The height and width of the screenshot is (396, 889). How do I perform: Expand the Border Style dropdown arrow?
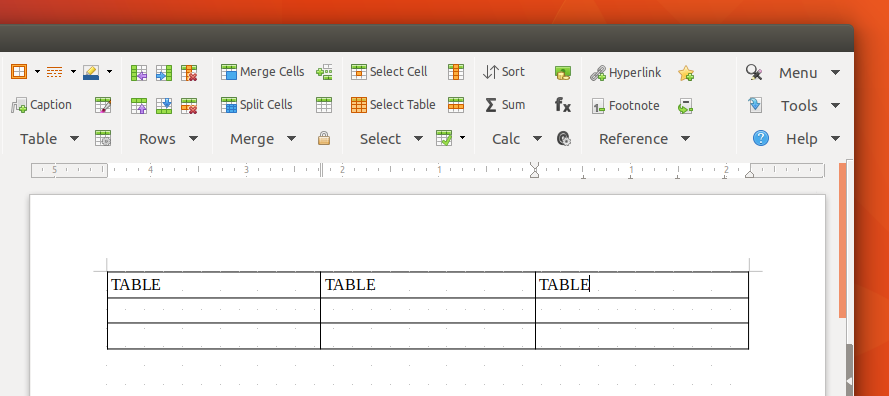click(73, 71)
